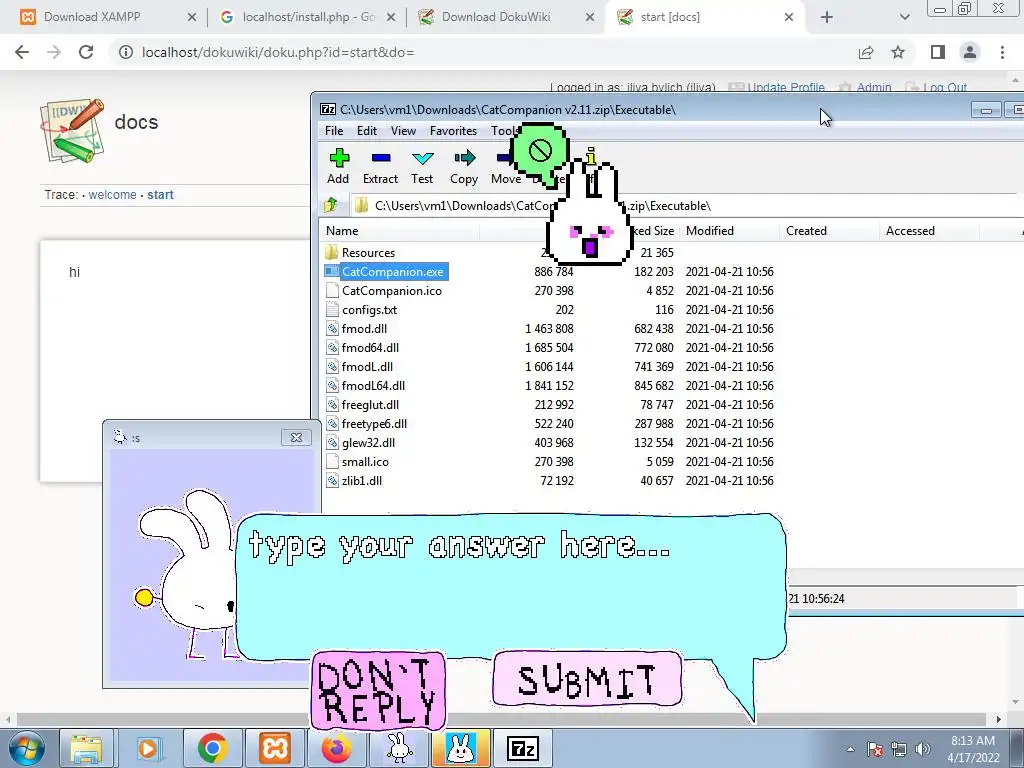Sort files by the Created column header

point(829,231)
